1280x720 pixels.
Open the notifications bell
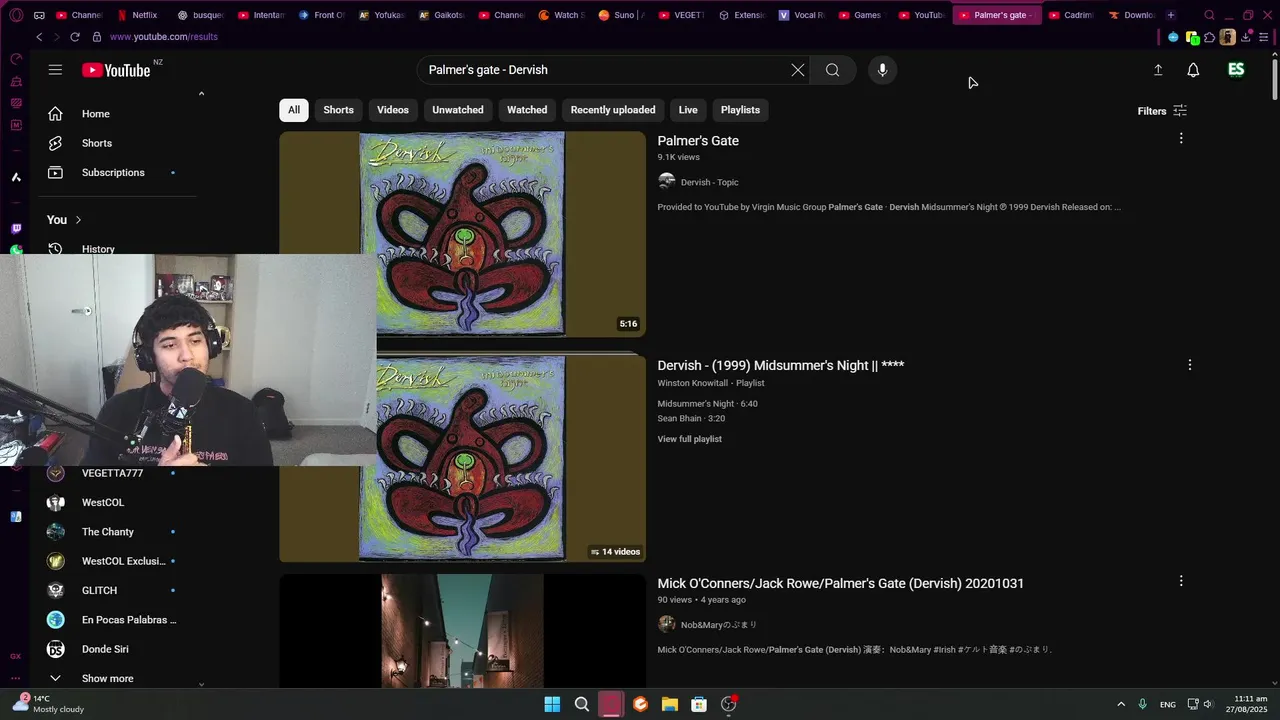pos(1193,70)
